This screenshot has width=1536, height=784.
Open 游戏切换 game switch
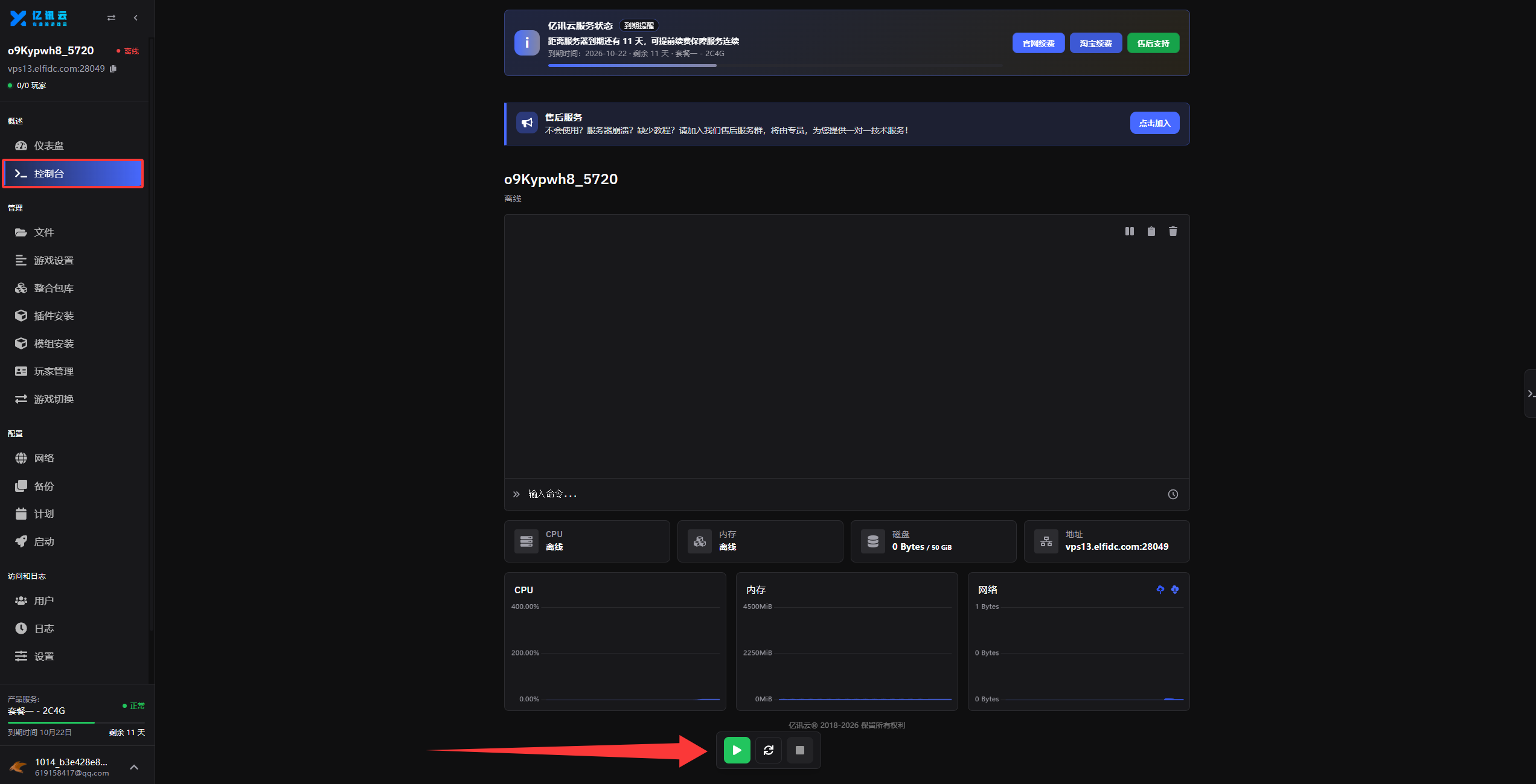tap(73, 399)
